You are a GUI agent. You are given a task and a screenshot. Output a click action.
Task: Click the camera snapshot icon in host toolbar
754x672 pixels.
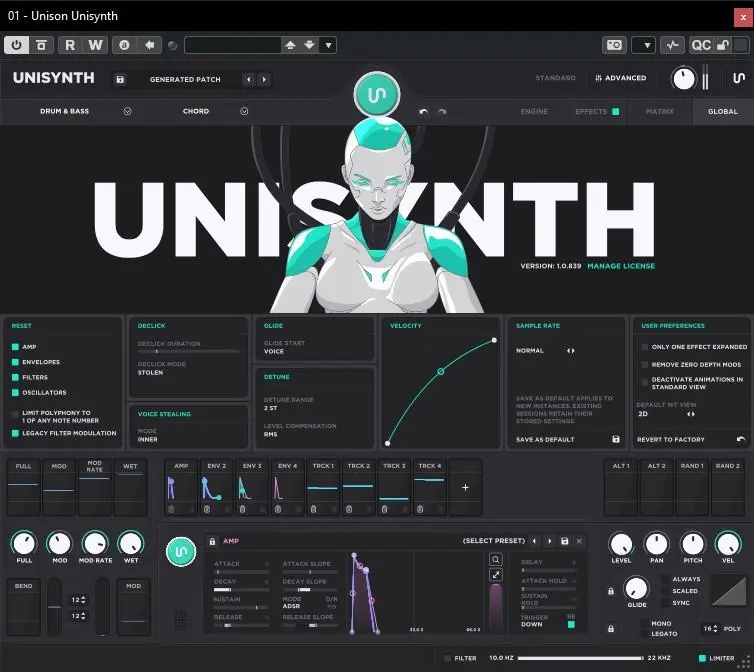coord(614,45)
